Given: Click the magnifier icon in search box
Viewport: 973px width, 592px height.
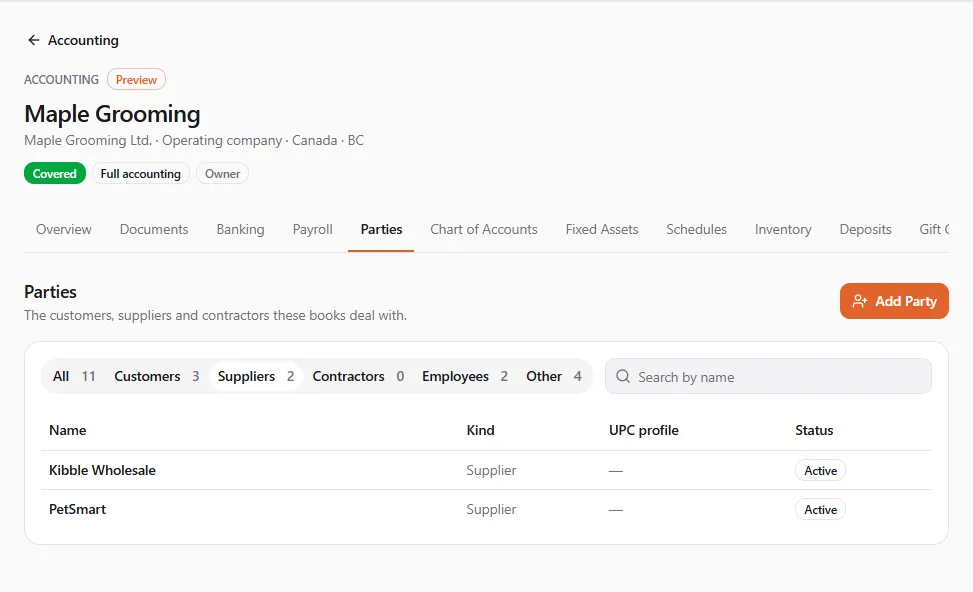Looking at the screenshot, I should click(x=623, y=377).
